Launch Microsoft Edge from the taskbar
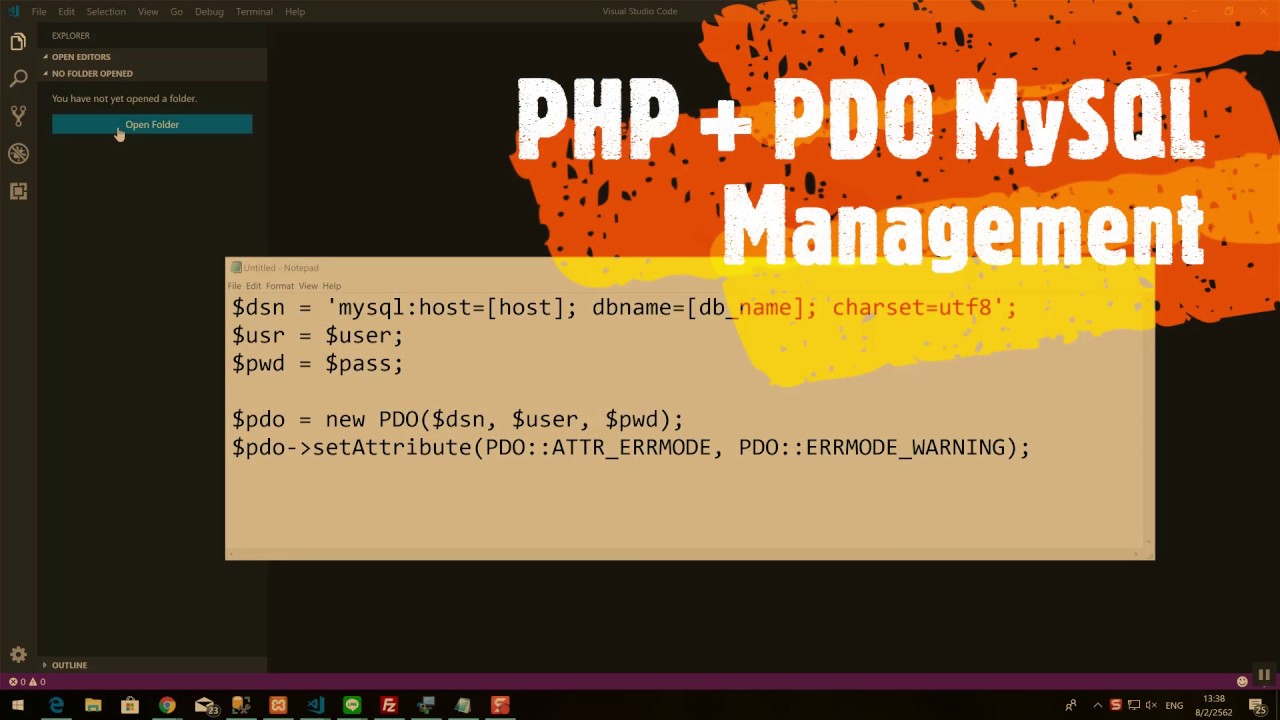This screenshot has height=720, width=1280. 56,705
